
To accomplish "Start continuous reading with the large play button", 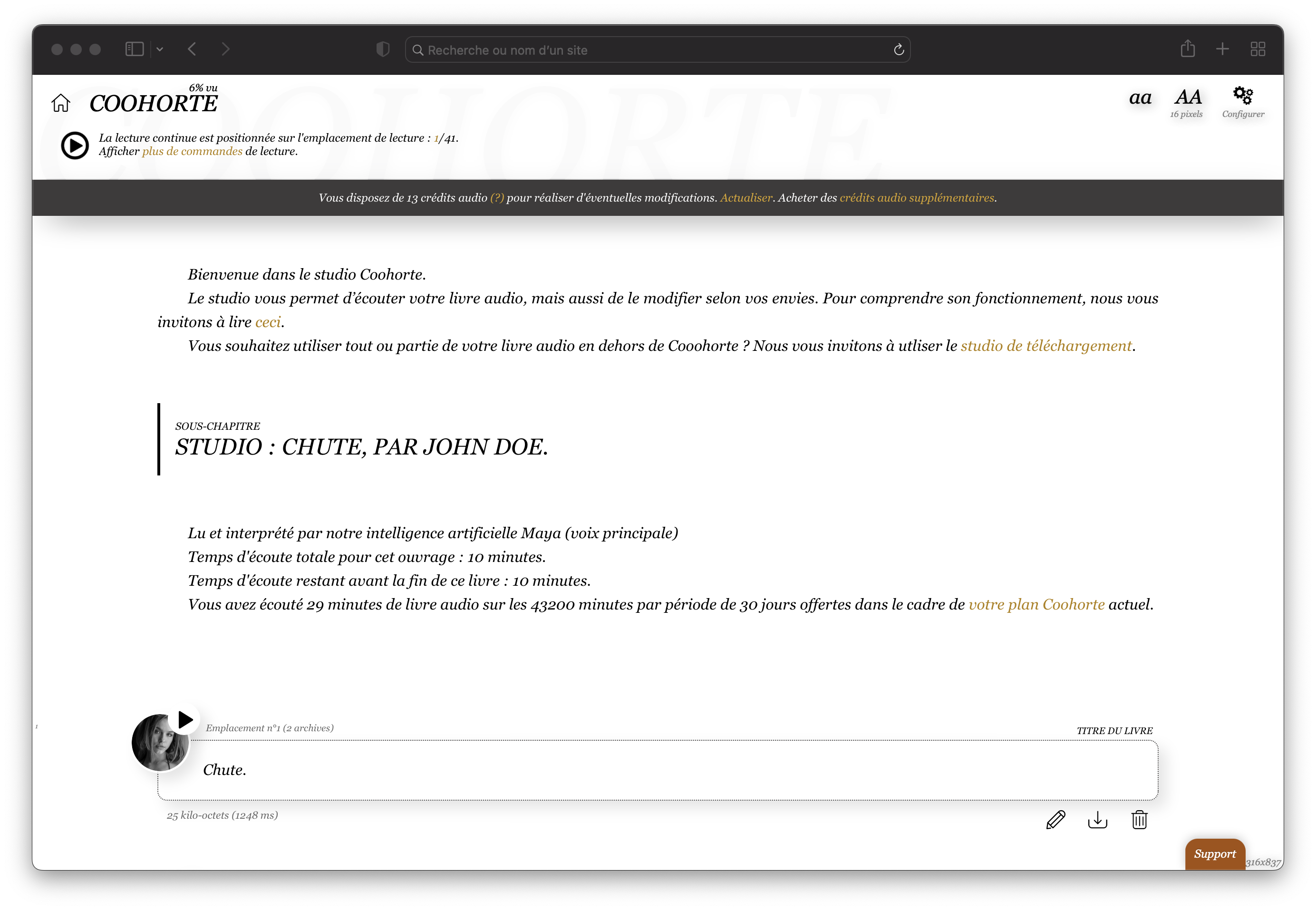I will click(75, 145).
